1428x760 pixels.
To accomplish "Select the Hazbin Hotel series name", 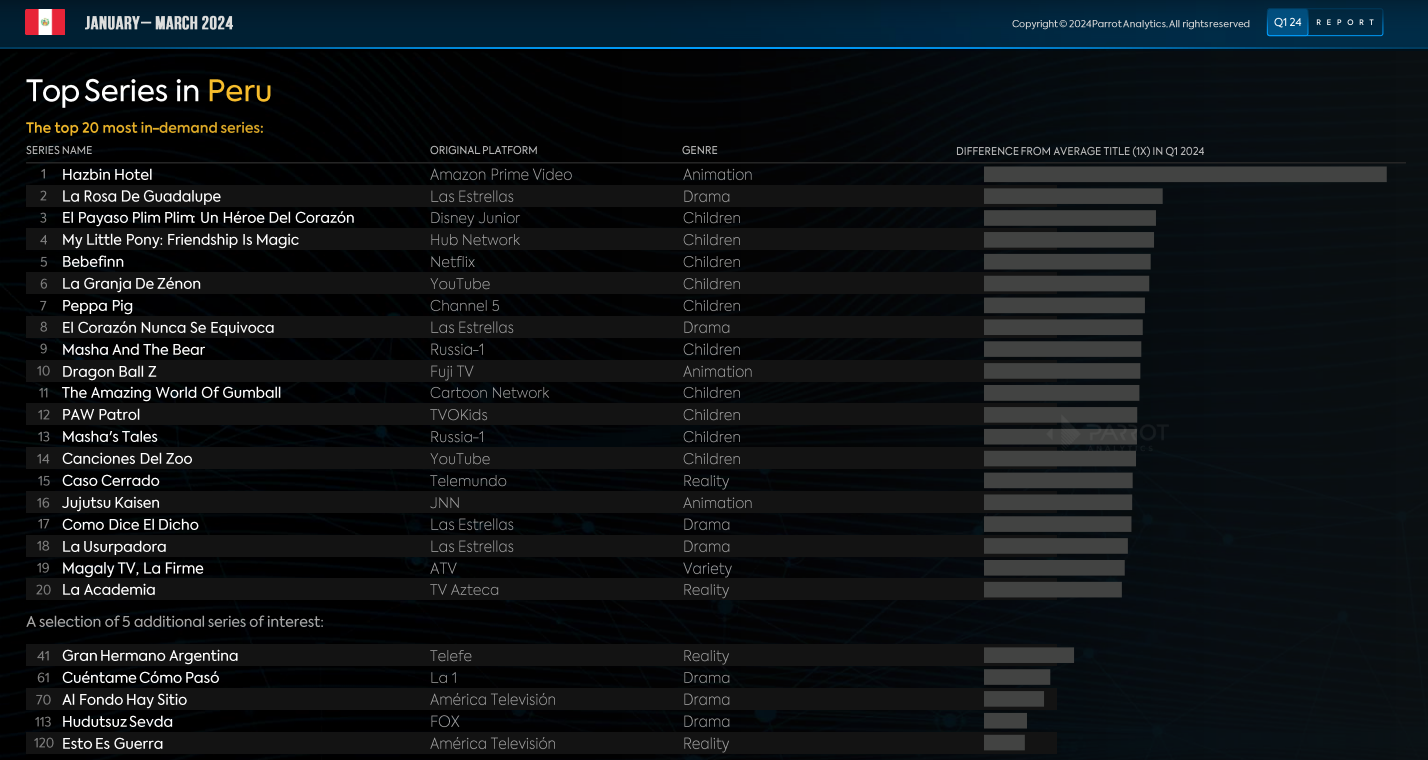I will 107,175.
